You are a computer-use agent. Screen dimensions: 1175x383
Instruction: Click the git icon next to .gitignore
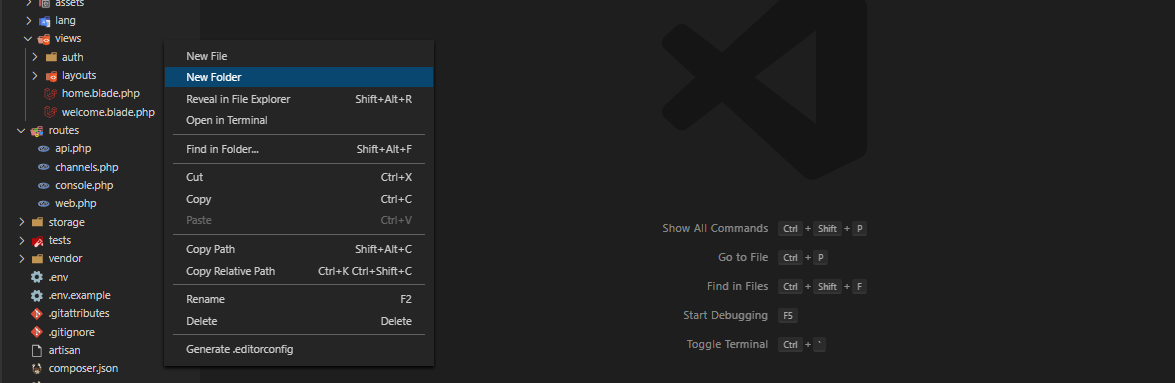click(37, 332)
